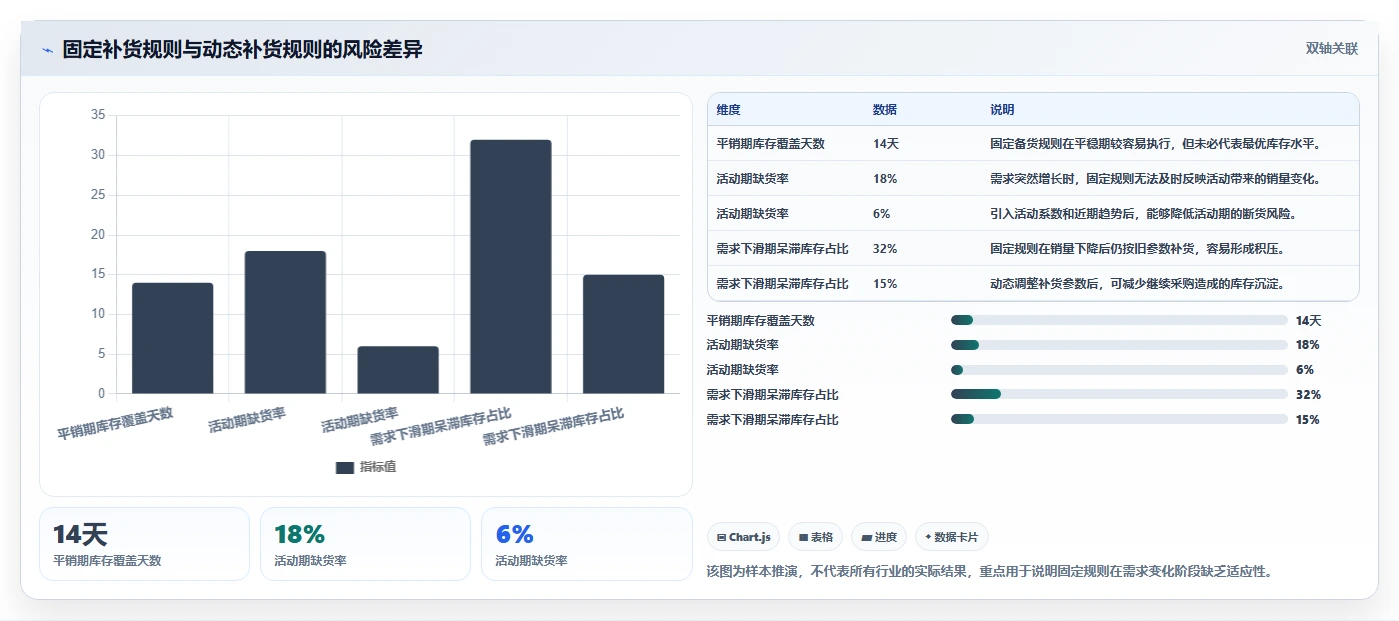Select the tallest chart bar with value 32

[511, 267]
